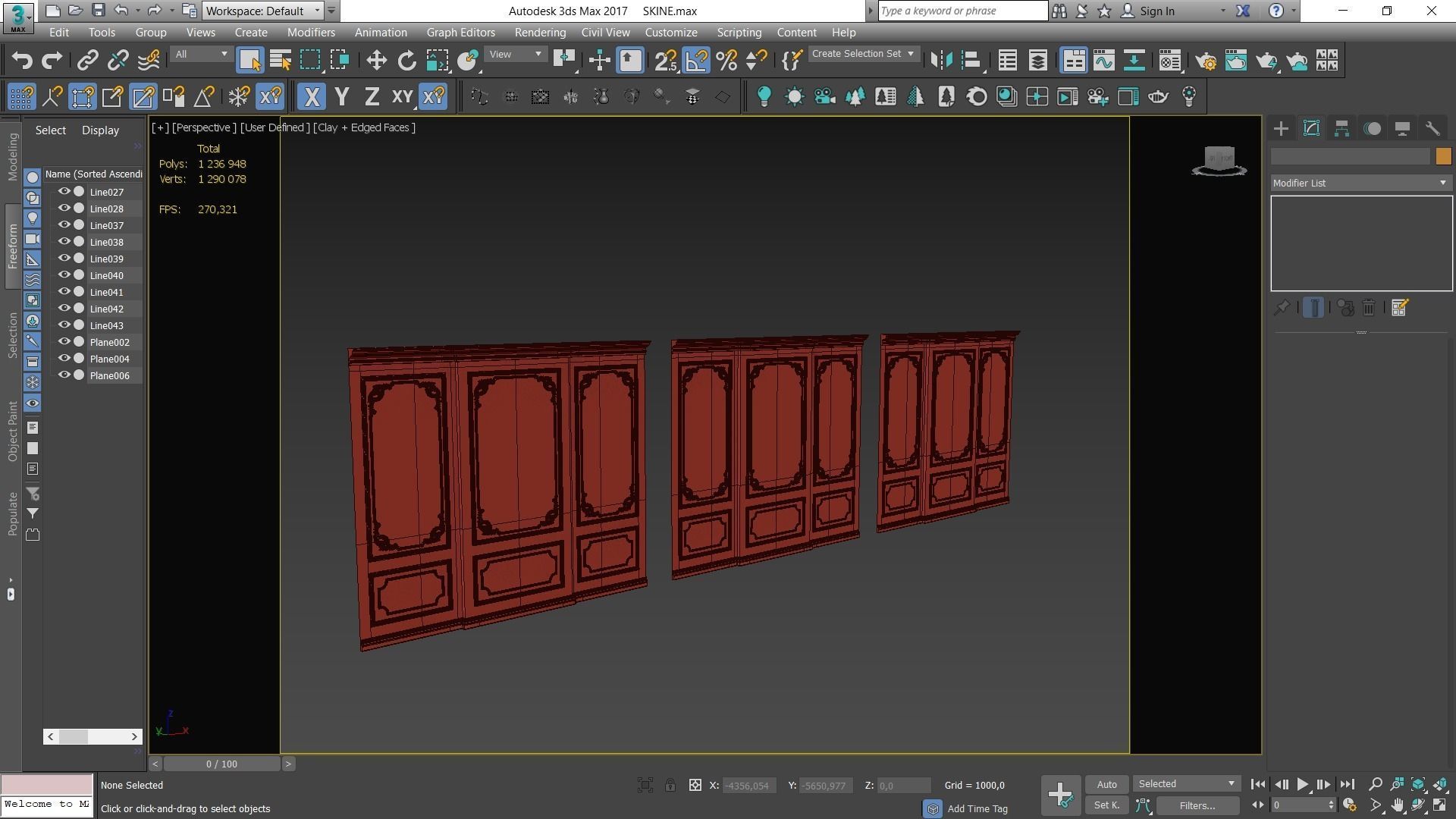Toggle Percent Snap

pos(726,61)
